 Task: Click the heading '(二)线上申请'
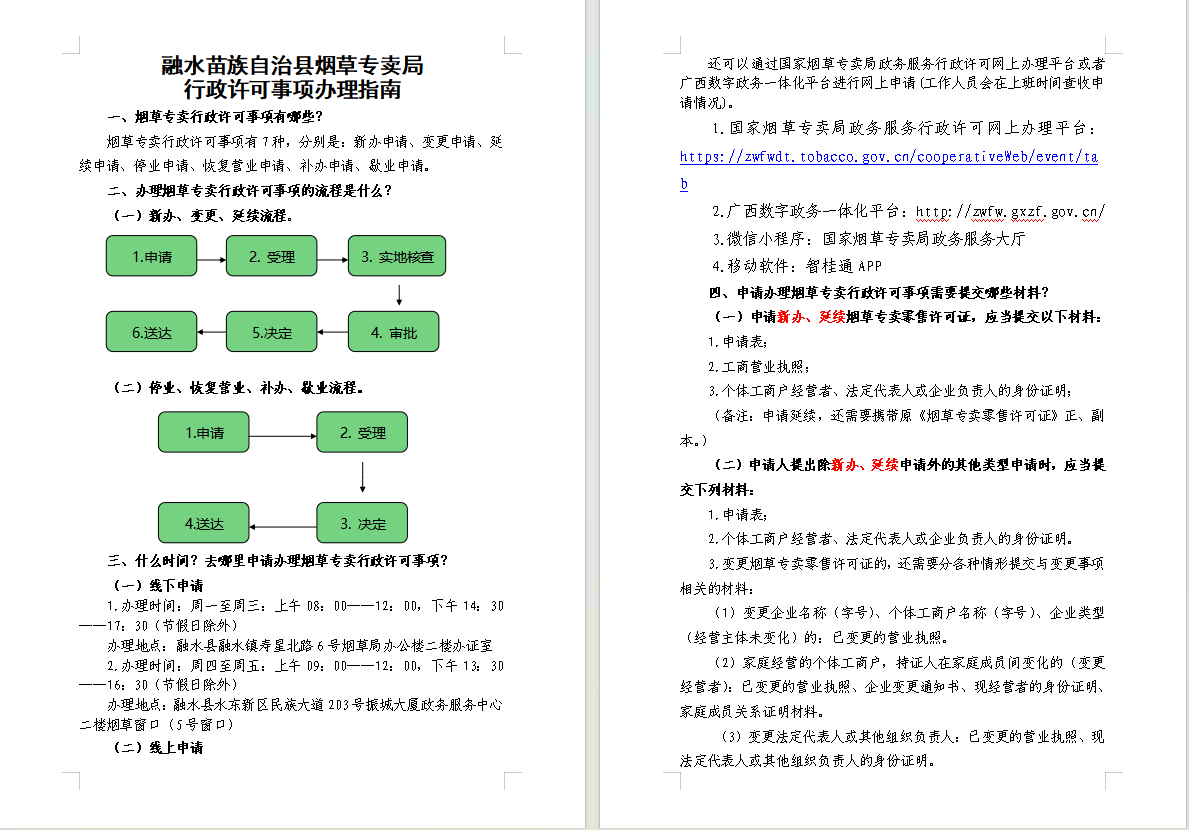pos(156,747)
